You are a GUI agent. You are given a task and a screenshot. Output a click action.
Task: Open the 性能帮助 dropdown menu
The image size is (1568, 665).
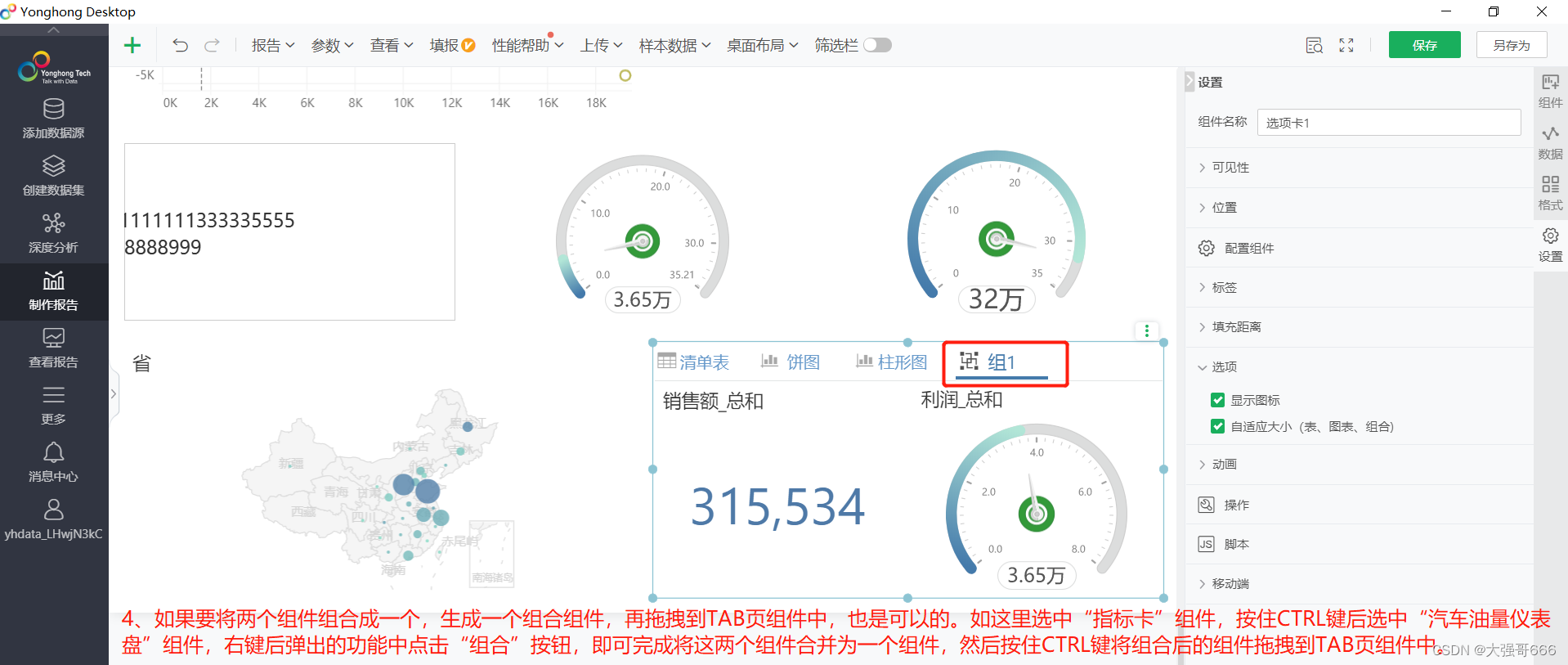527,45
